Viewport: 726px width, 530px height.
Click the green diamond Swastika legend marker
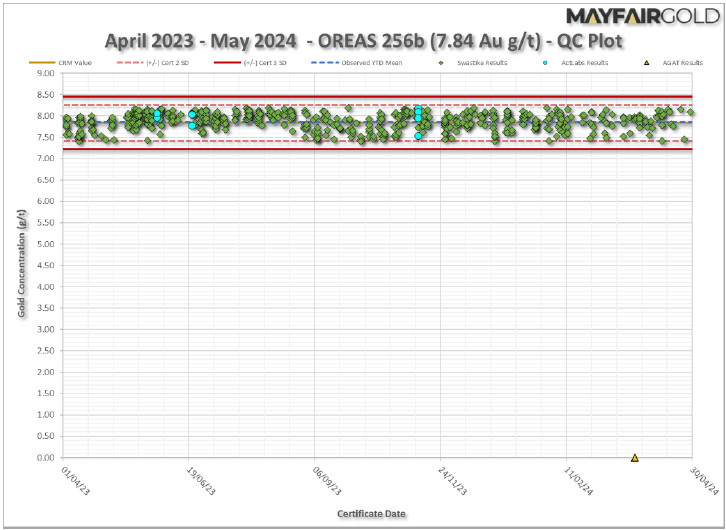coord(441,62)
